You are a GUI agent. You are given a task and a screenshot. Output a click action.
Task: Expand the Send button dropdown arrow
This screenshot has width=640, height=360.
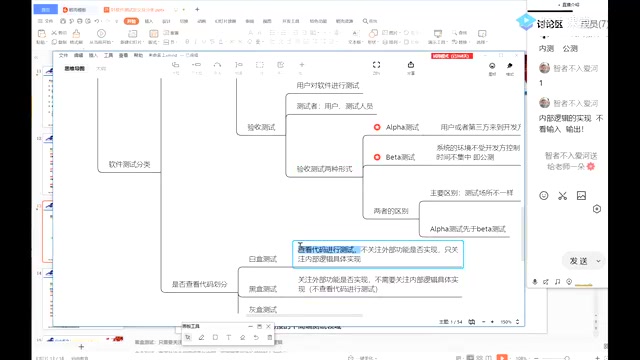pos(598,261)
